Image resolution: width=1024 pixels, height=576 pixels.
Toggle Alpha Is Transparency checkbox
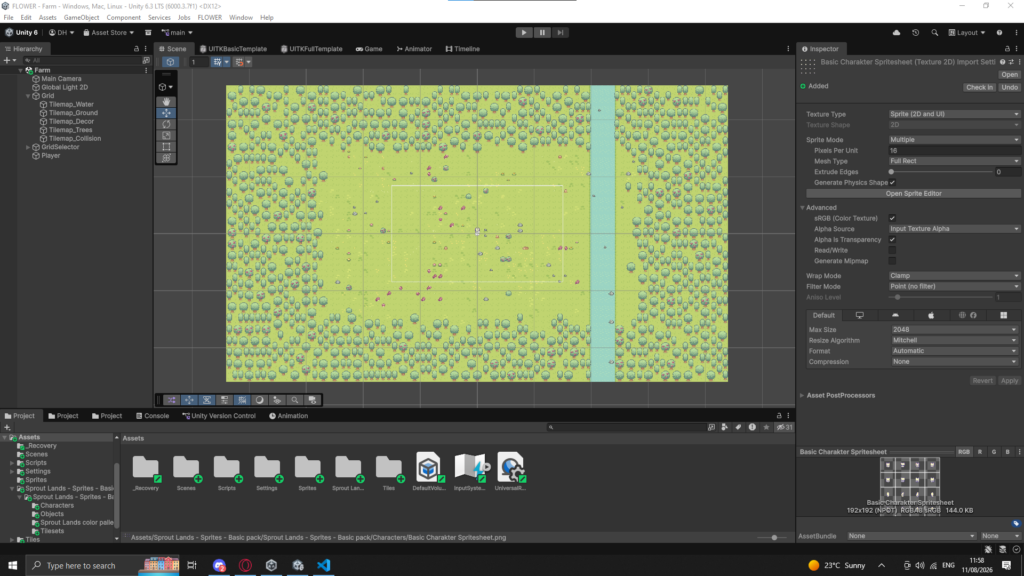click(892, 240)
